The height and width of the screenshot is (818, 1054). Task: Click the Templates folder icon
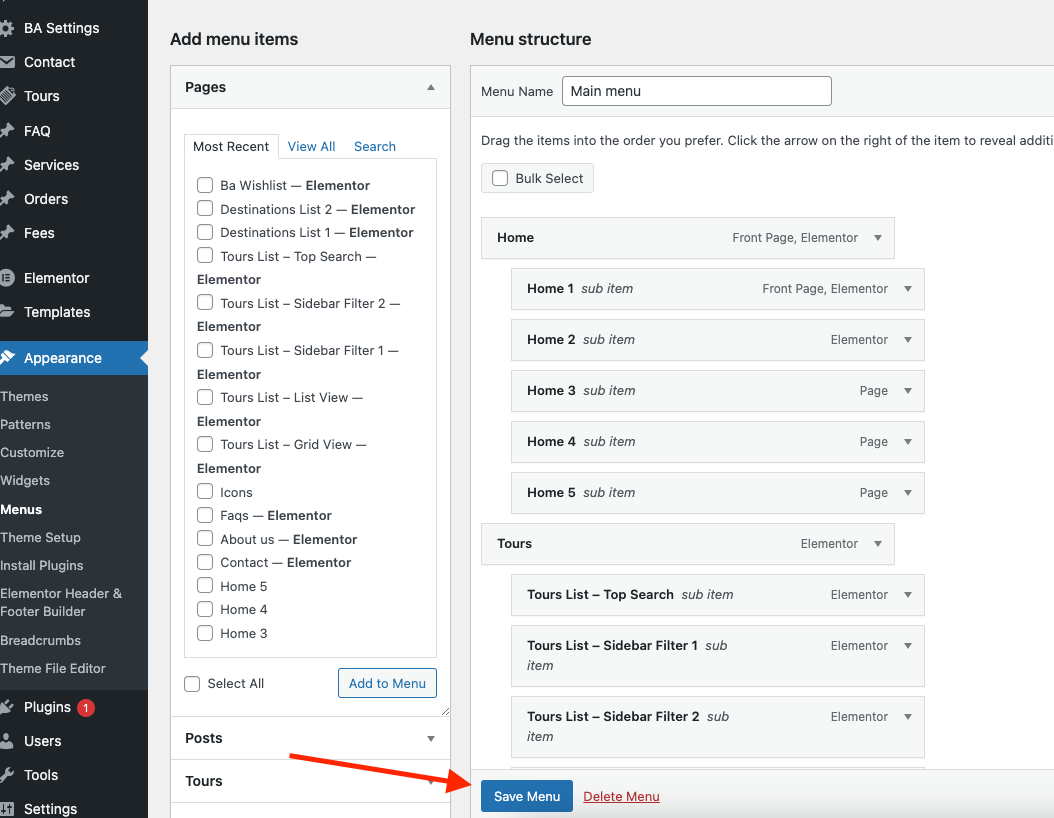pyautogui.click(x=7, y=312)
